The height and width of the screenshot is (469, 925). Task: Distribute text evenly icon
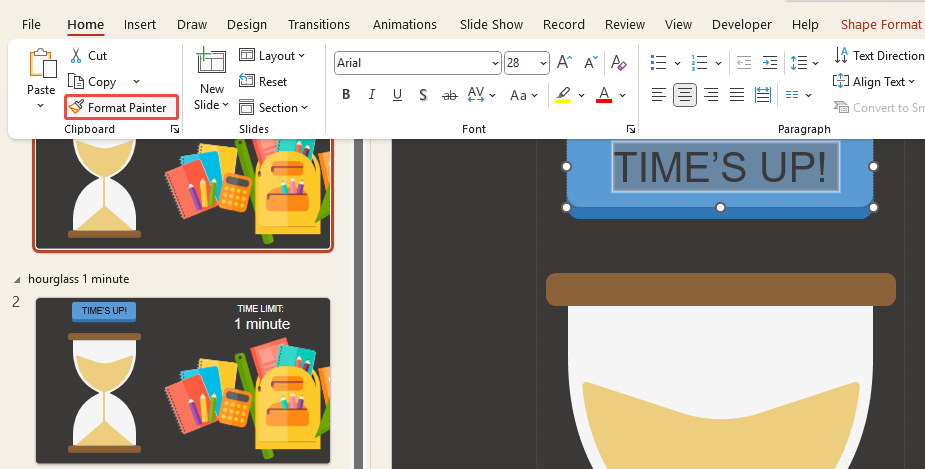coord(763,95)
